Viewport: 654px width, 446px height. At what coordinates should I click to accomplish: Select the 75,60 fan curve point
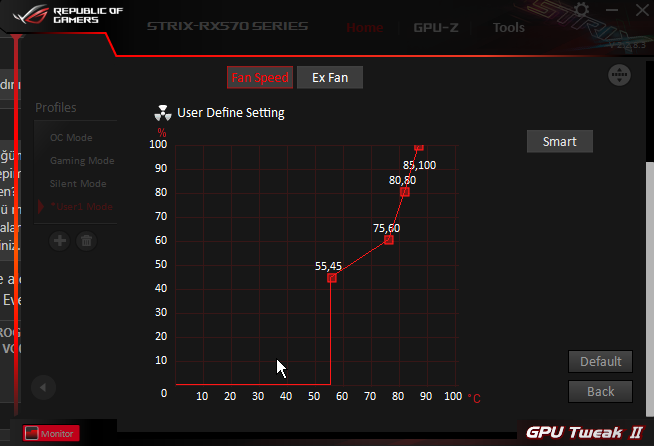388,240
